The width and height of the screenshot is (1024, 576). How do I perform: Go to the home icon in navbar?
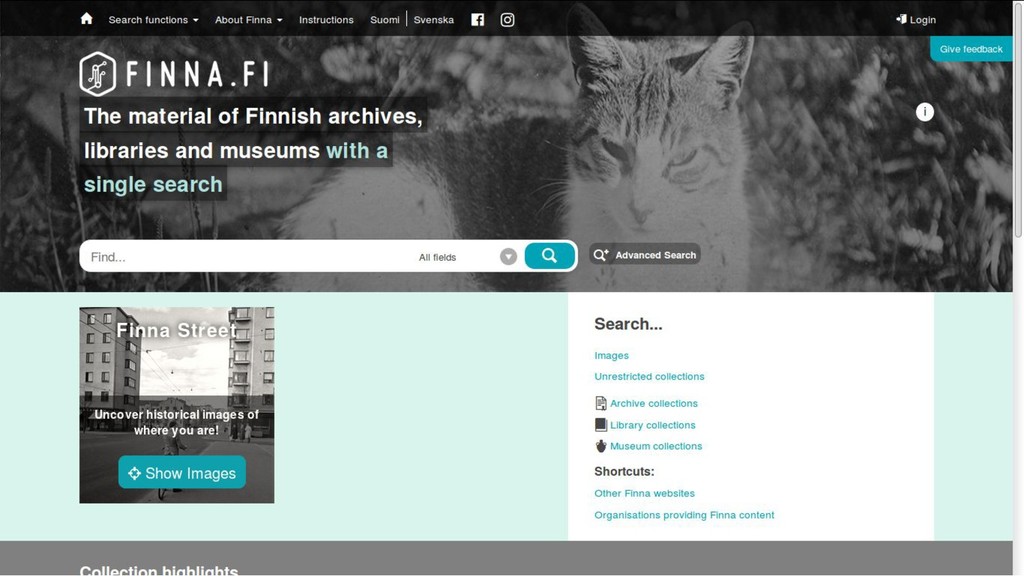[x=86, y=19]
